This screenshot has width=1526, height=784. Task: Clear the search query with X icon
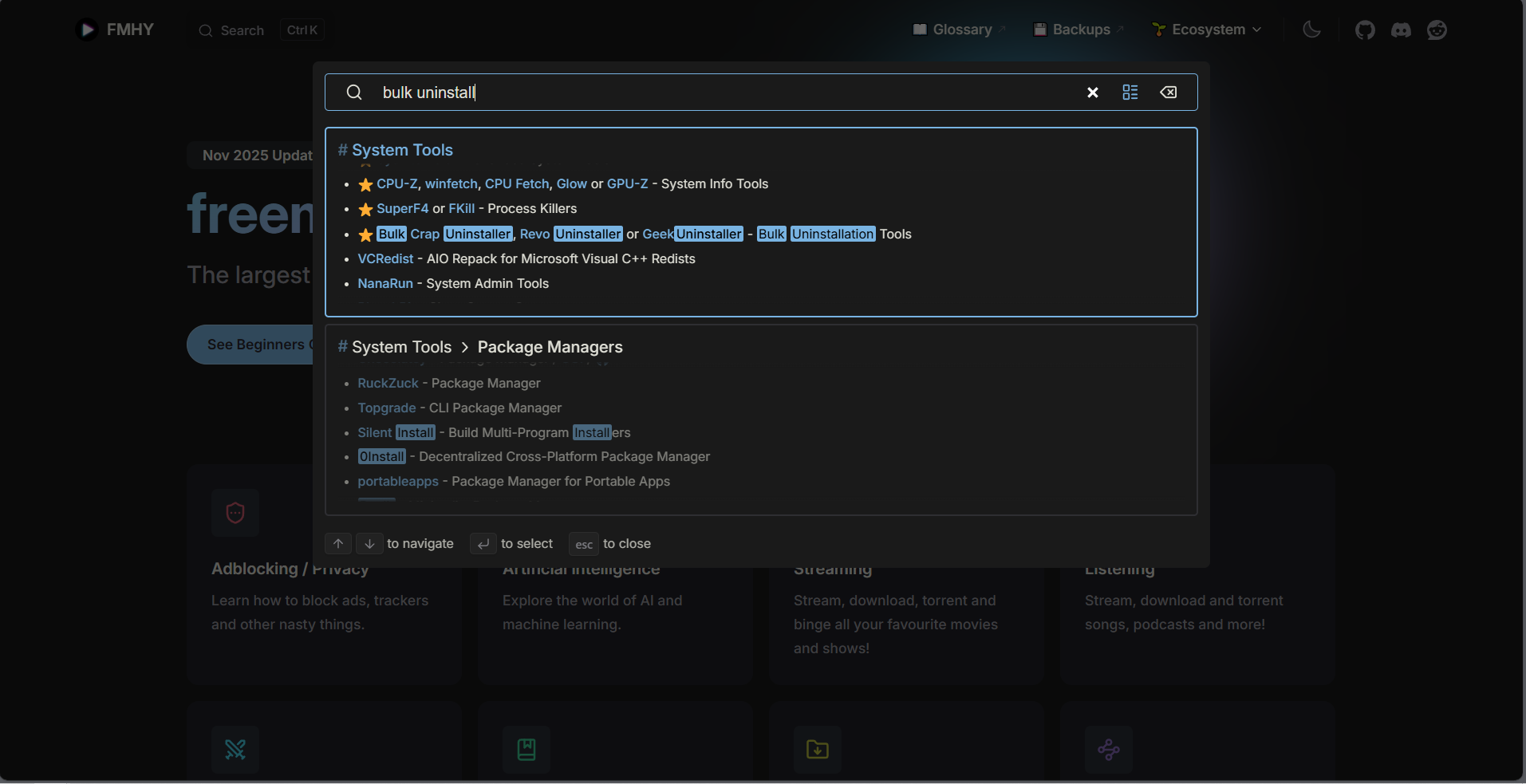1092,93
